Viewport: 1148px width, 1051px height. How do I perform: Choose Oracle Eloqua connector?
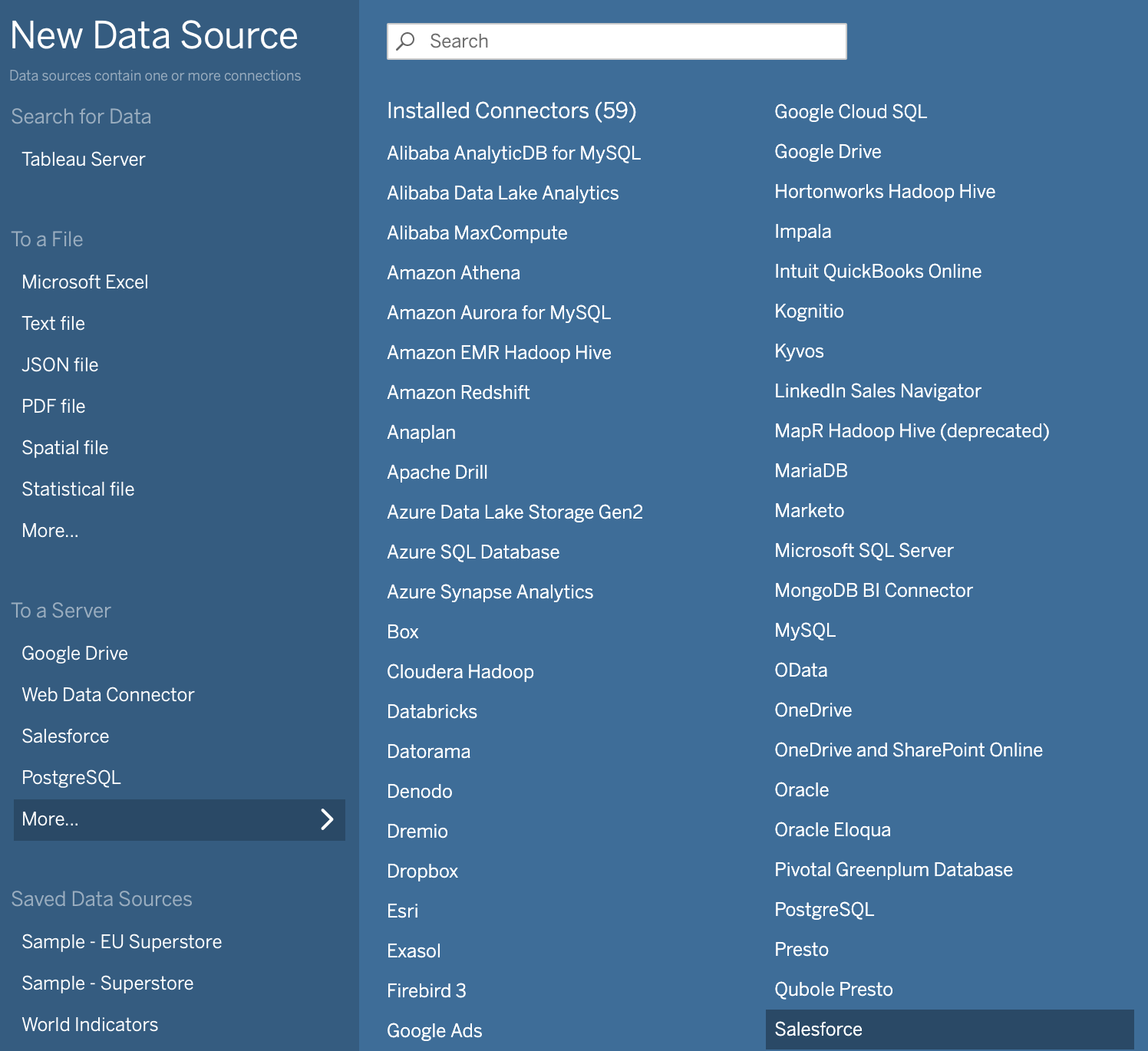coord(833,830)
